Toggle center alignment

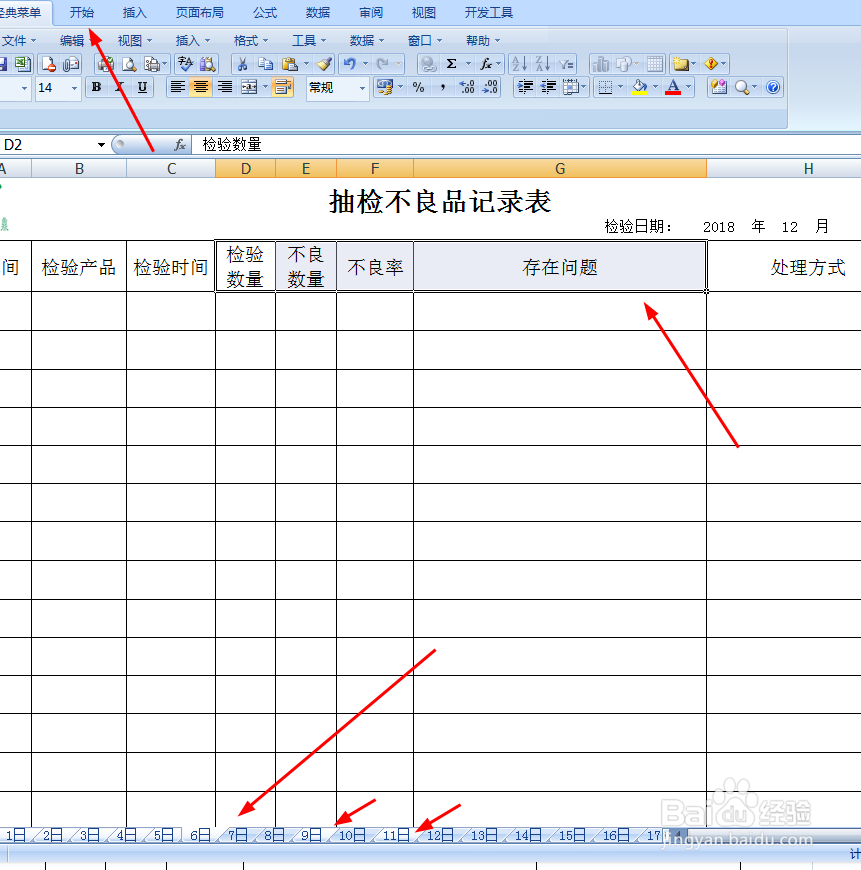(x=200, y=87)
